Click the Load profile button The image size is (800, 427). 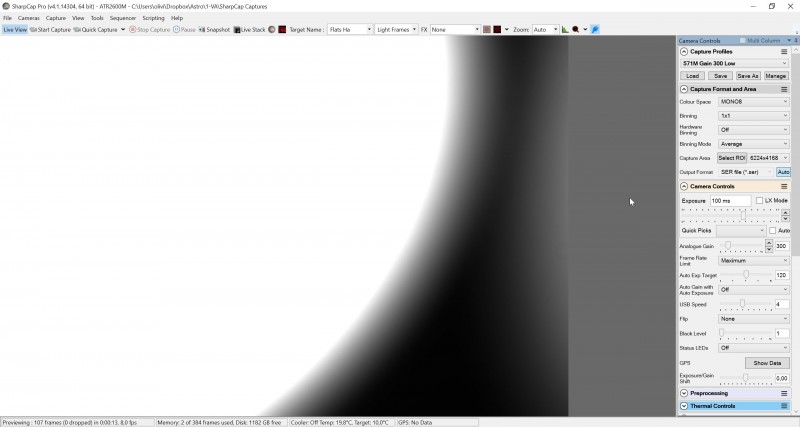click(x=692, y=76)
